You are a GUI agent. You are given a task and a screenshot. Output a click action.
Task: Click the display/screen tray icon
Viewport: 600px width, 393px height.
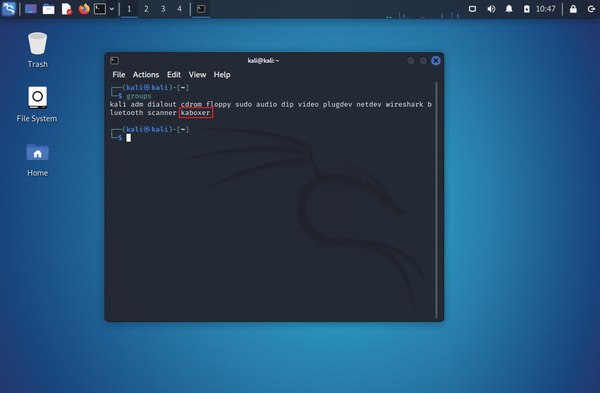click(473, 9)
